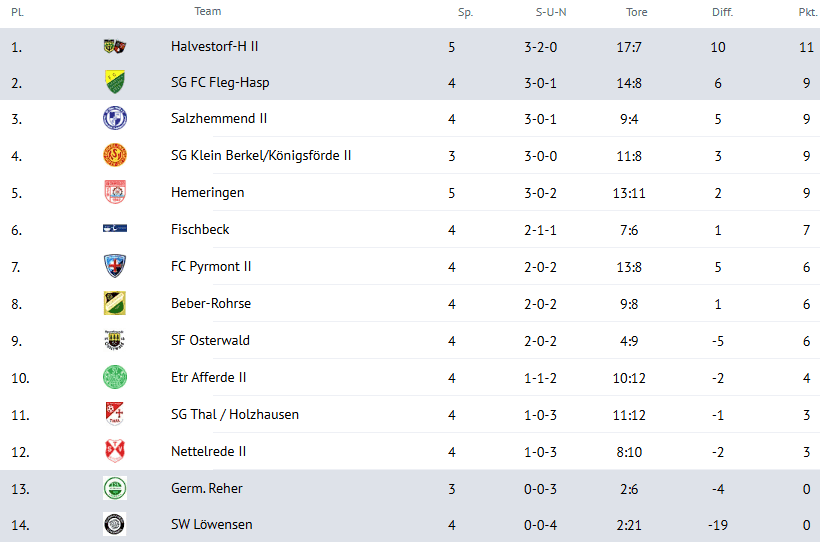820x544 pixels.
Task: Click the SG Klein Berkel/Königsförde II orange logo
Action: click(115, 155)
